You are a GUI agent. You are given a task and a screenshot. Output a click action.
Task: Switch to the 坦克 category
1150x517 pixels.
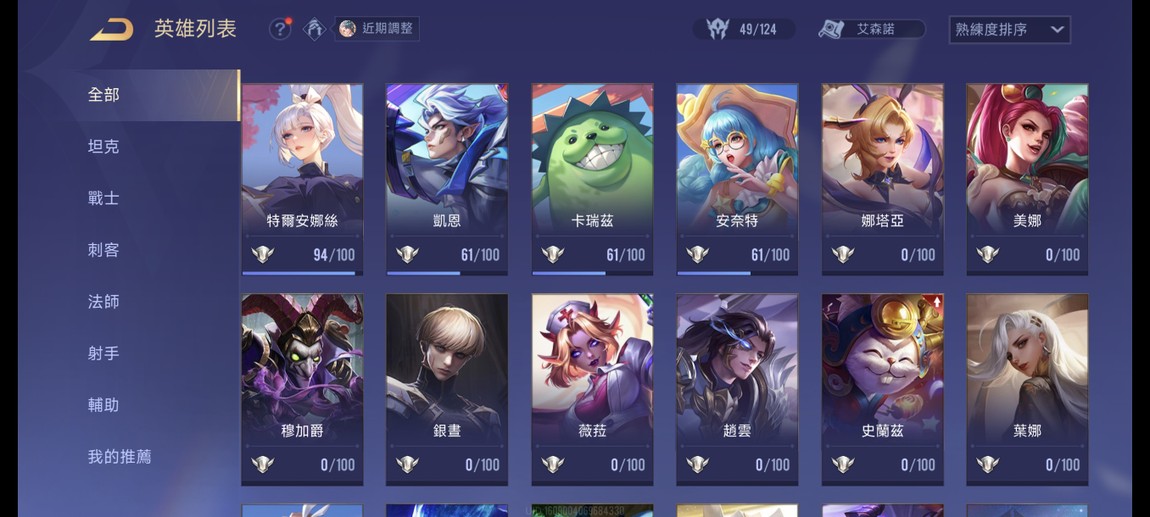point(103,147)
